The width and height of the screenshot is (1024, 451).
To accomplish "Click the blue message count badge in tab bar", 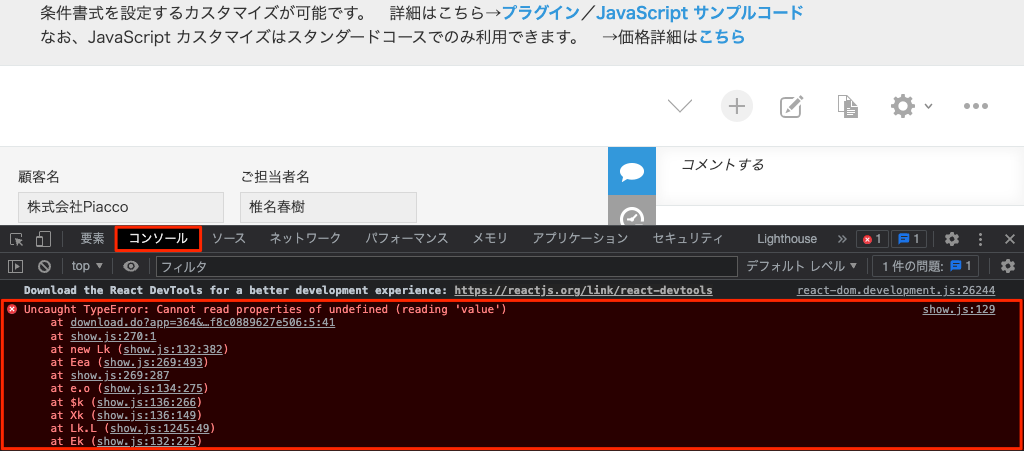I will pos(908,239).
